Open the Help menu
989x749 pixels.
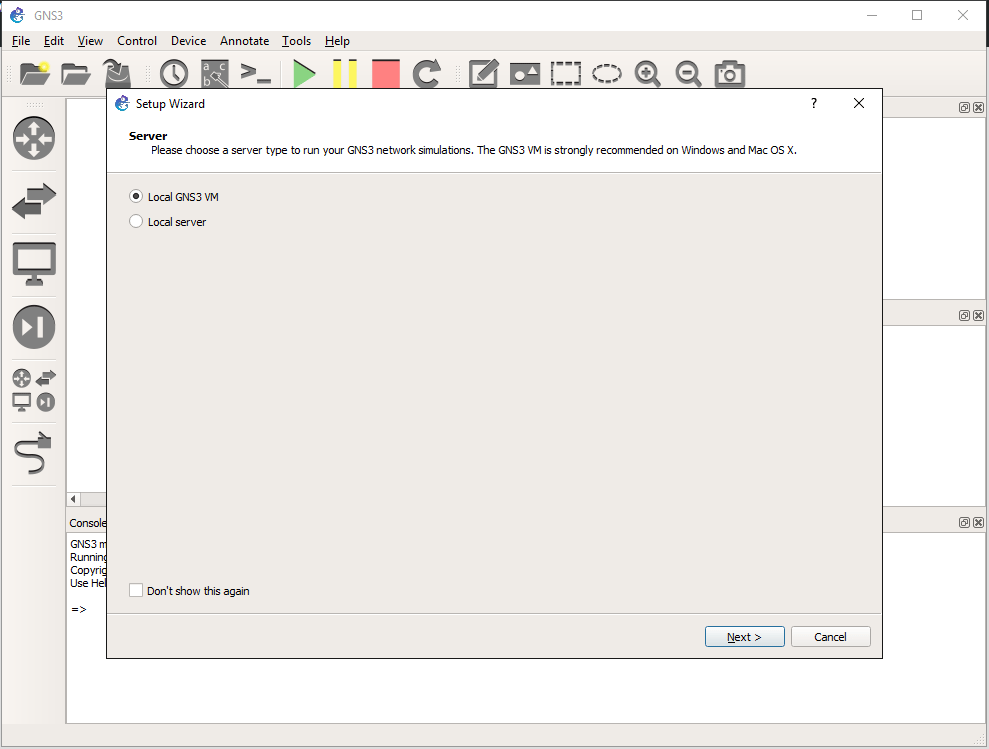[337, 41]
